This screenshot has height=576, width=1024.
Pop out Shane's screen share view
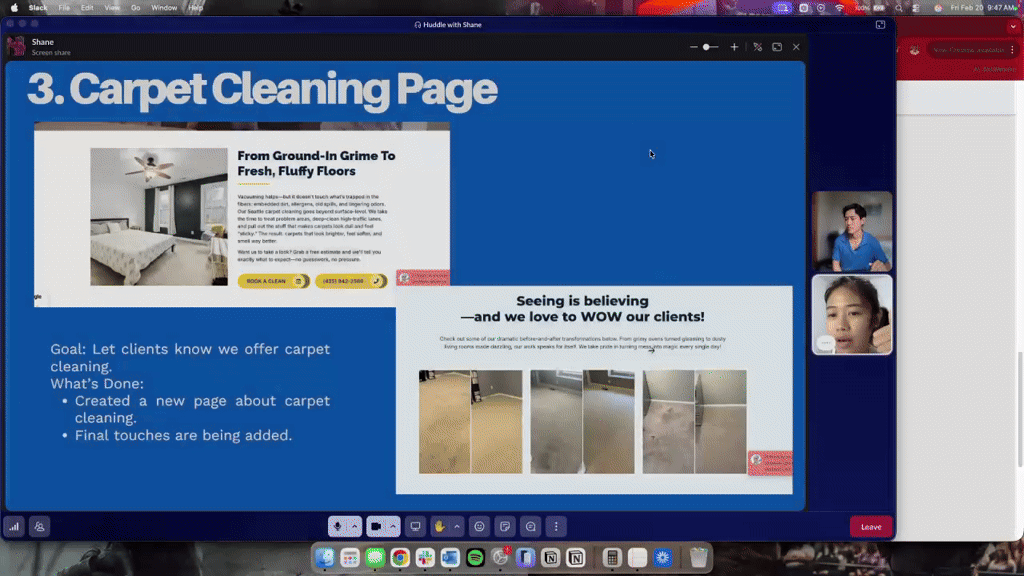click(x=777, y=47)
